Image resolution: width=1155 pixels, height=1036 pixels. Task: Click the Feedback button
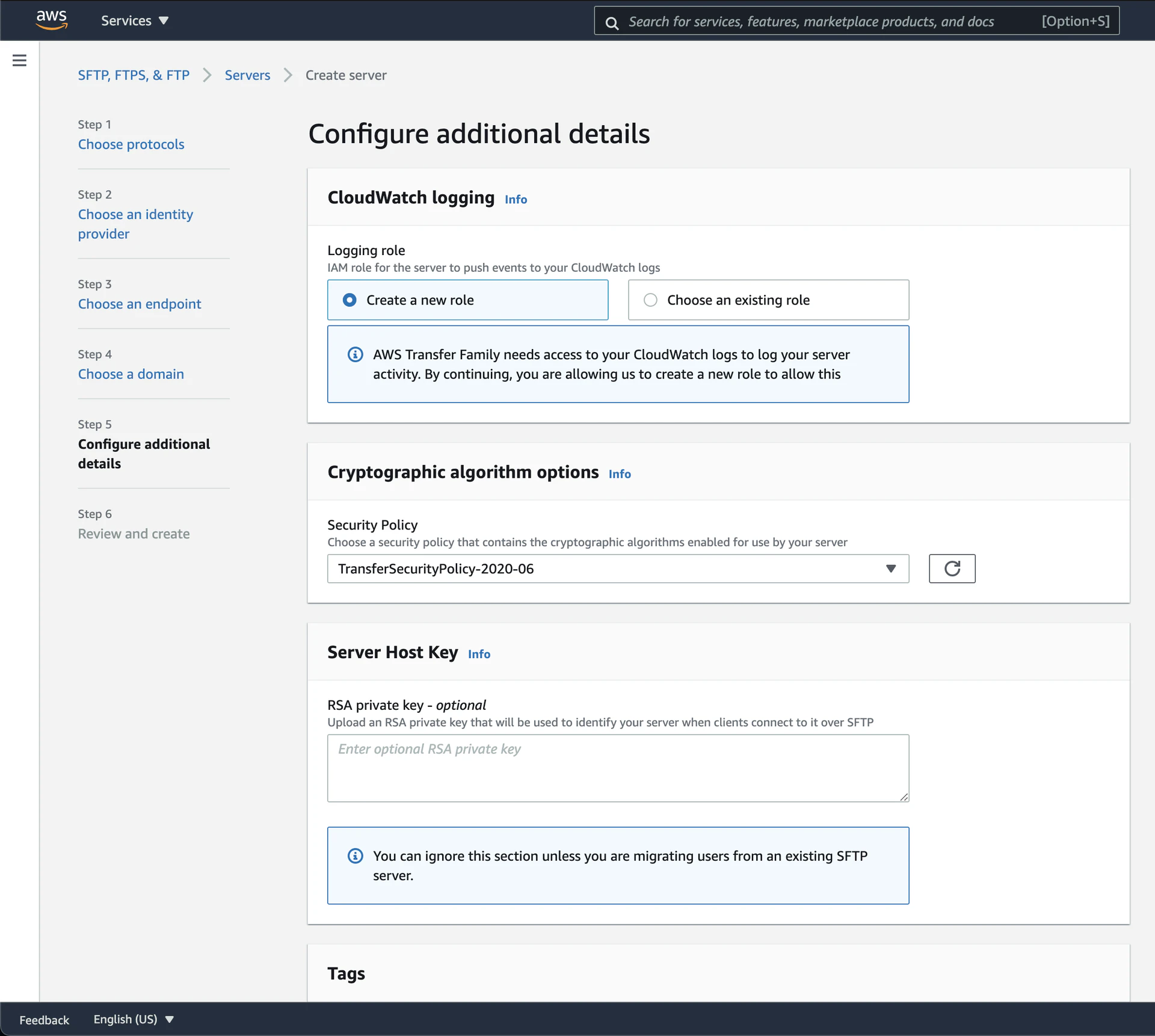pyautogui.click(x=45, y=1020)
